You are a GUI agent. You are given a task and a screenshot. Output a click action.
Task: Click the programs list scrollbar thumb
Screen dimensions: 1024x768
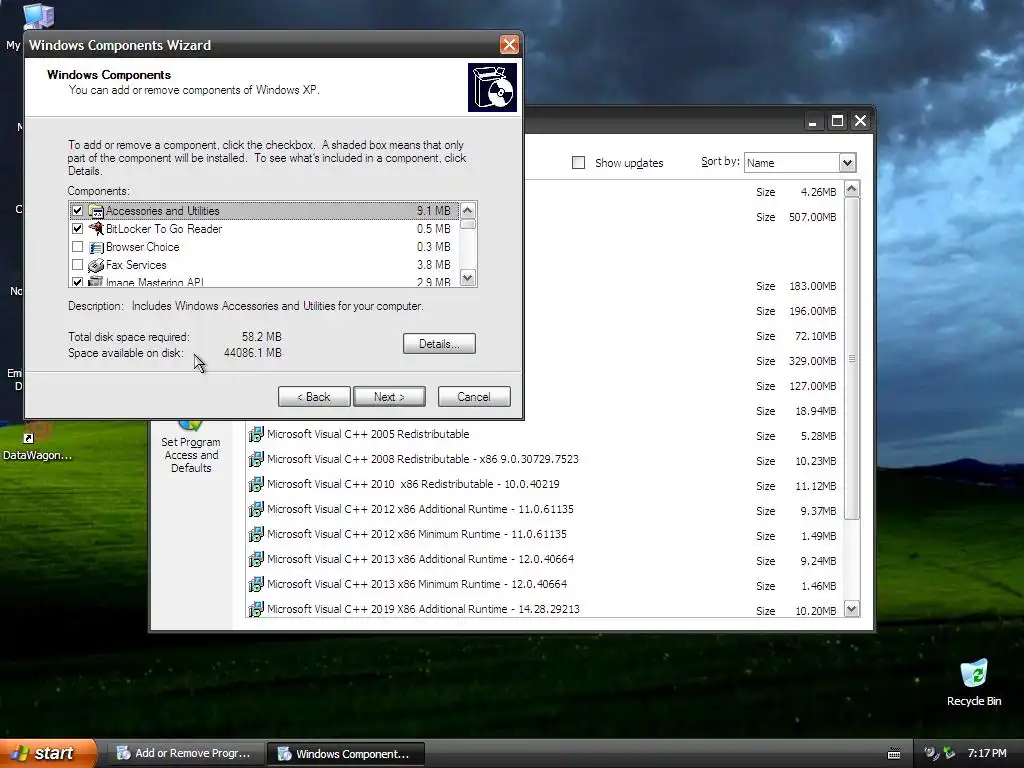(852, 359)
